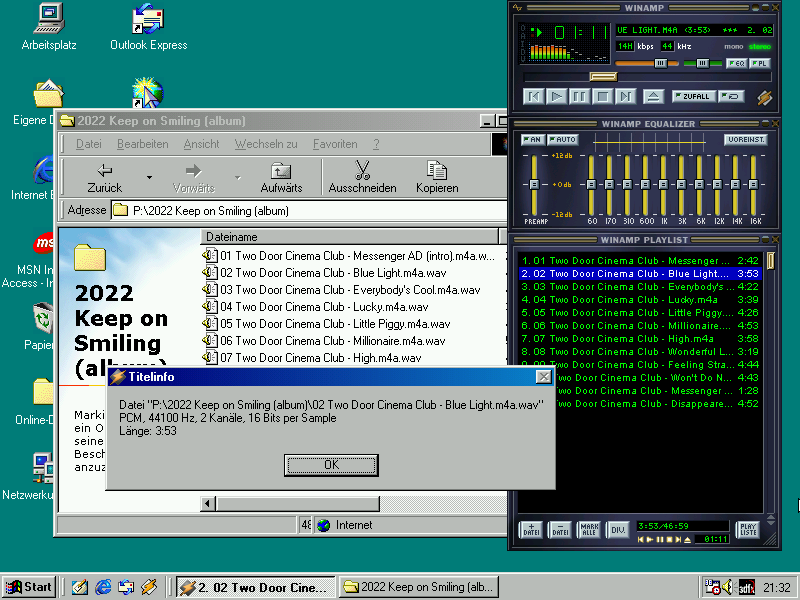Click the Winamp eject button
Screen dimensions: 800x600
[x=654, y=96]
